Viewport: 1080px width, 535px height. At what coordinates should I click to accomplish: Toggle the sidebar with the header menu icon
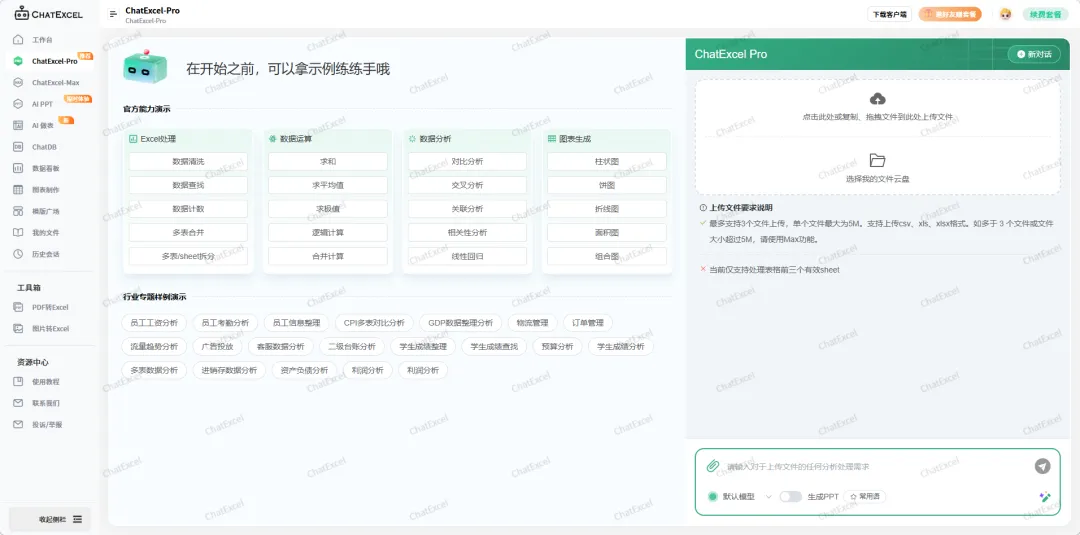click(x=114, y=14)
